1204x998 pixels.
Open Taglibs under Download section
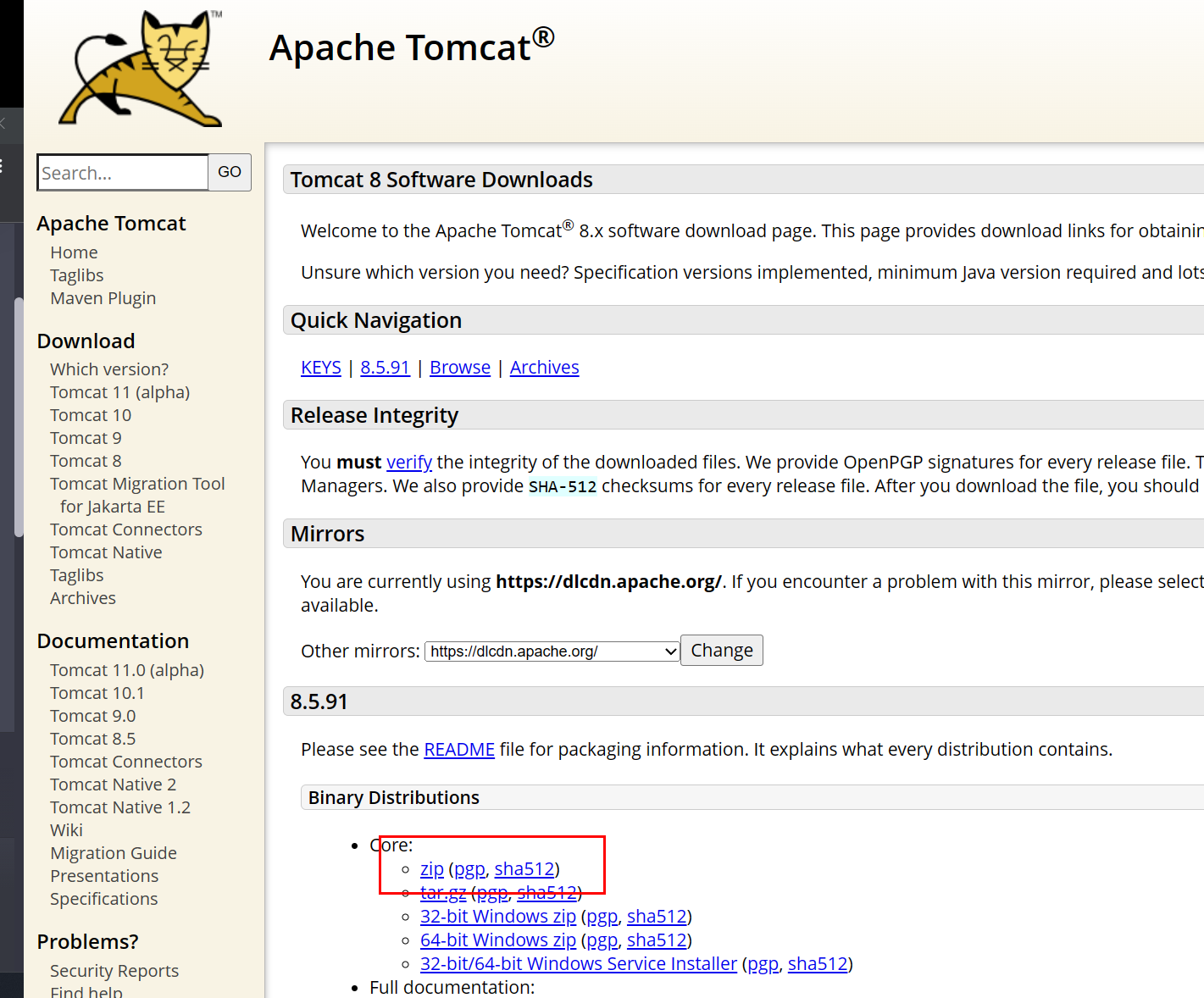click(76, 575)
